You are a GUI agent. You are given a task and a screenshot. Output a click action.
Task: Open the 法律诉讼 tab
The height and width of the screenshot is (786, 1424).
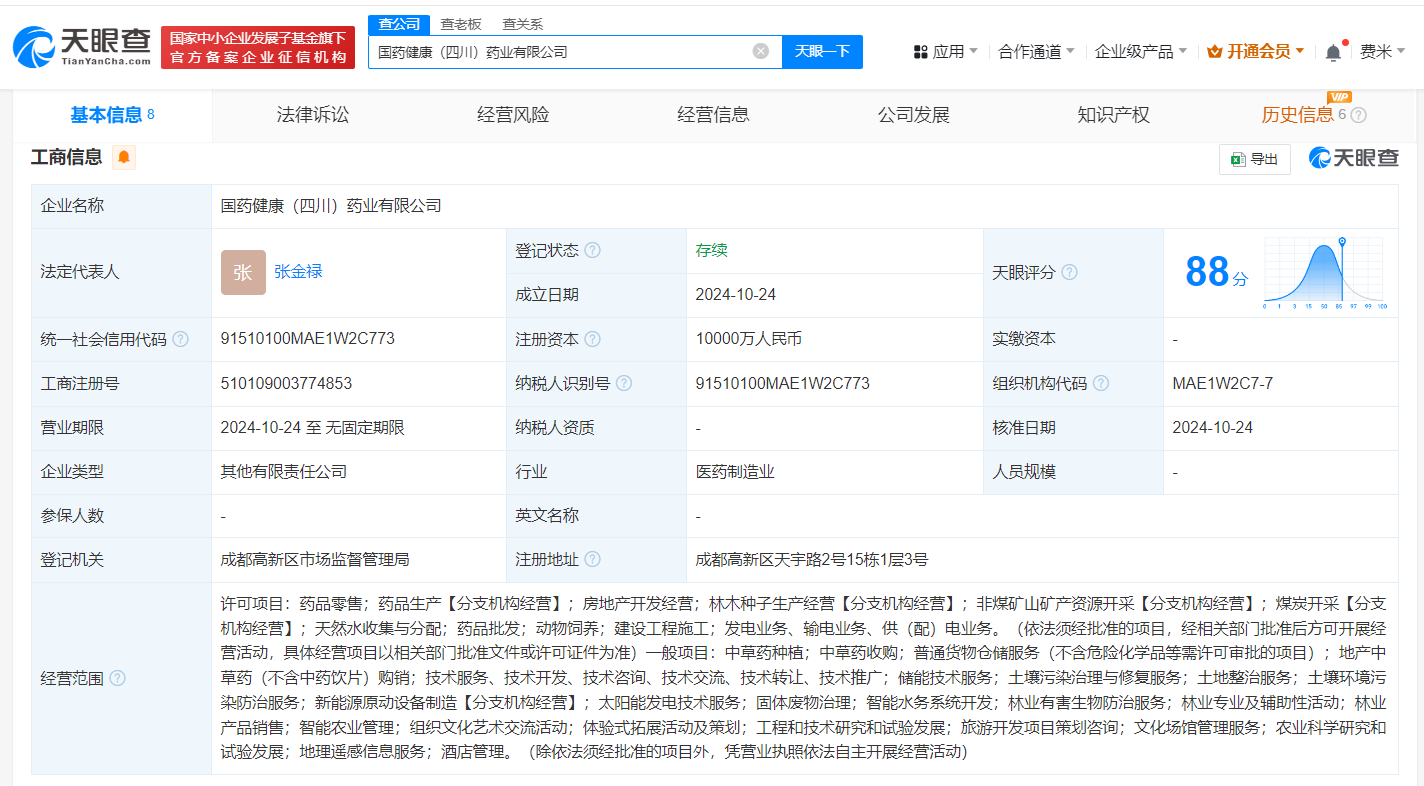[311, 114]
